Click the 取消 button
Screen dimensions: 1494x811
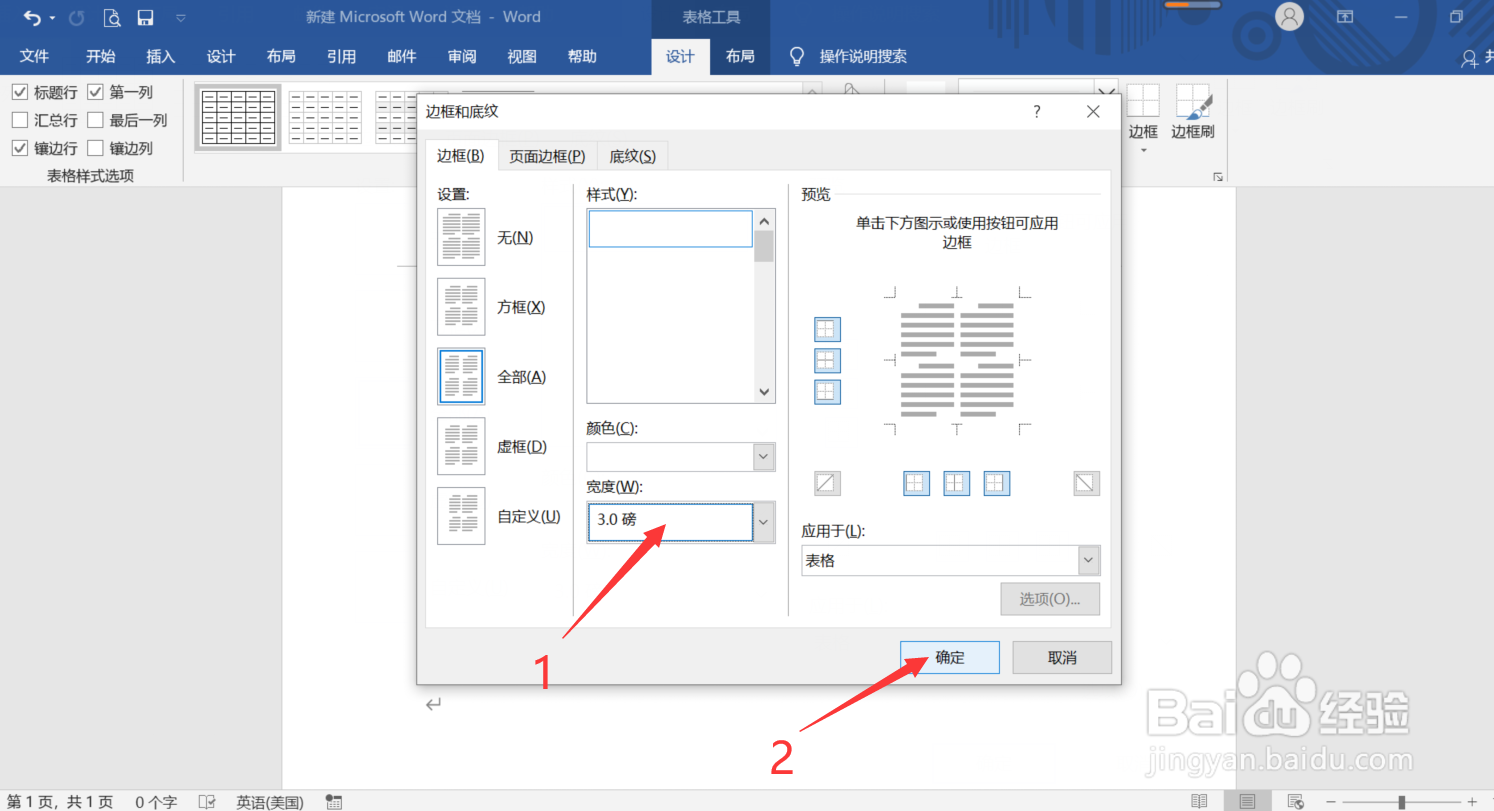pos(1061,657)
